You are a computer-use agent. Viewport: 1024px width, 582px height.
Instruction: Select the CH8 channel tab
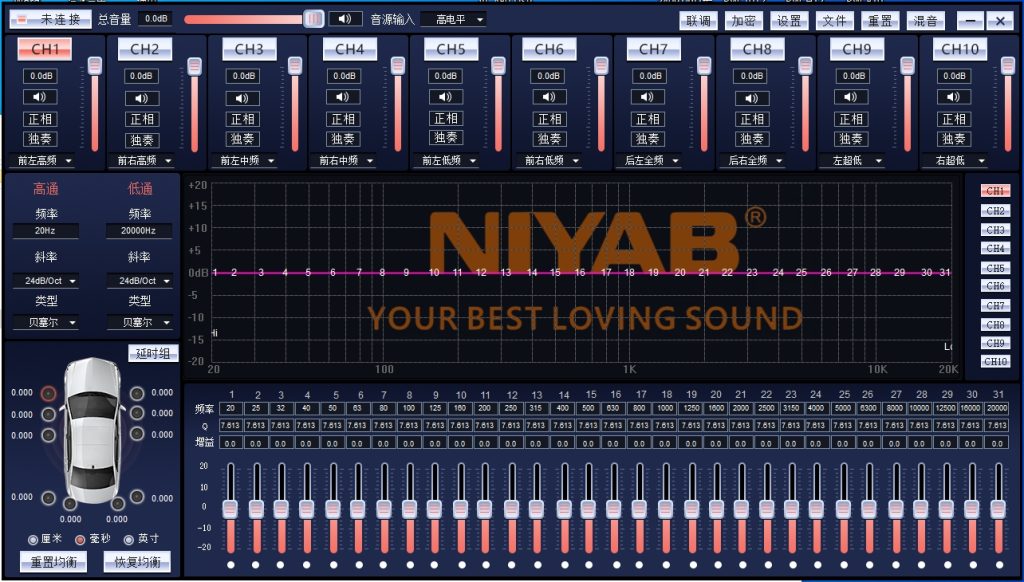(x=757, y=49)
